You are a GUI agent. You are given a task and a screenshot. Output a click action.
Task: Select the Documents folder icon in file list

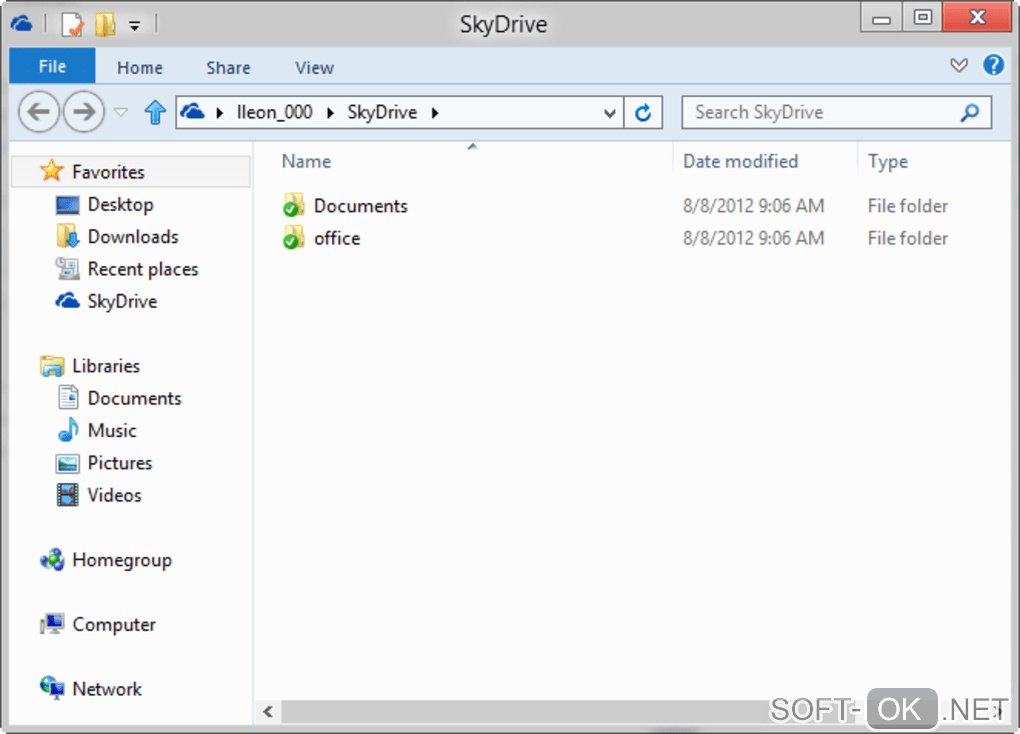pyautogui.click(x=293, y=205)
